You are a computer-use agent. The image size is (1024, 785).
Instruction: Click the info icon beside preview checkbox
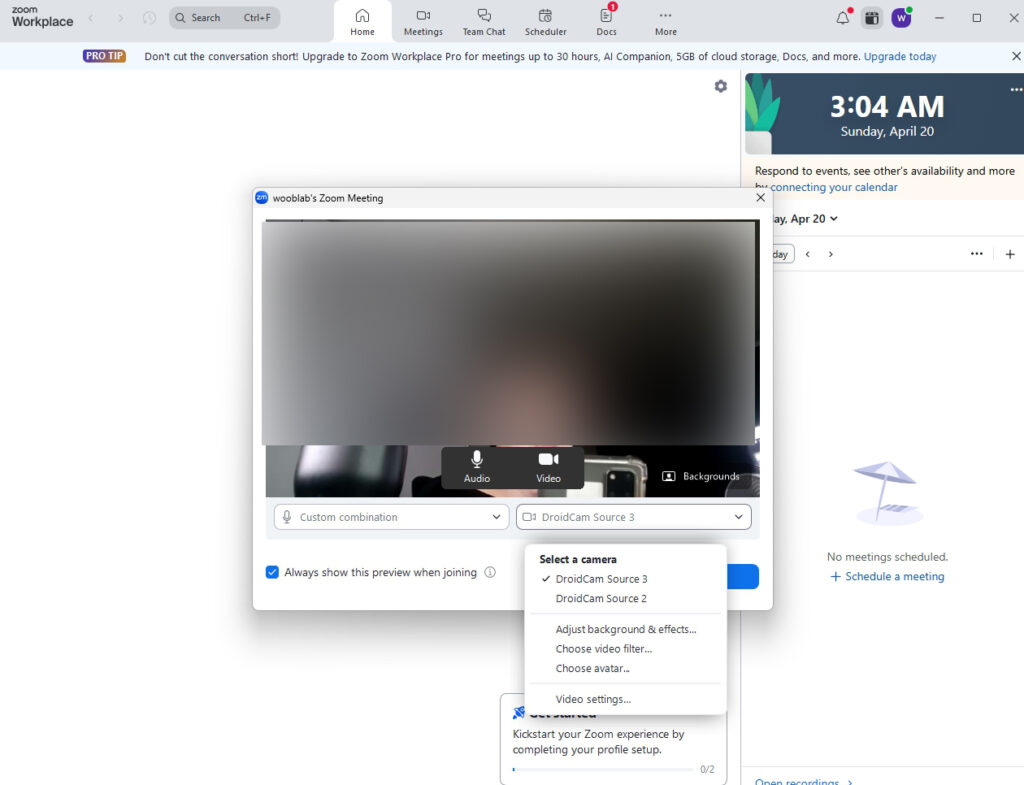pos(490,572)
